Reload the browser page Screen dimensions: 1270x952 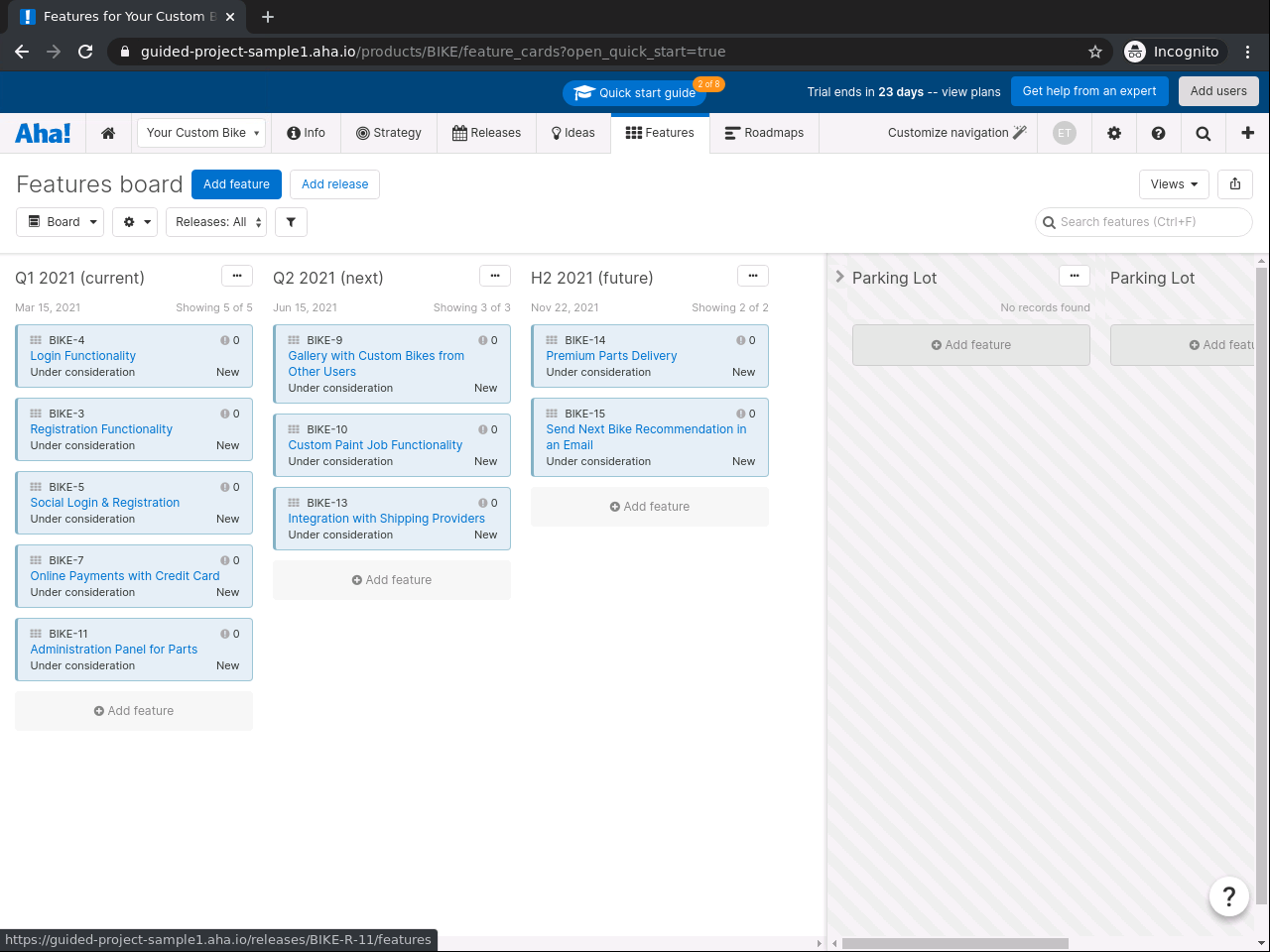tap(85, 52)
